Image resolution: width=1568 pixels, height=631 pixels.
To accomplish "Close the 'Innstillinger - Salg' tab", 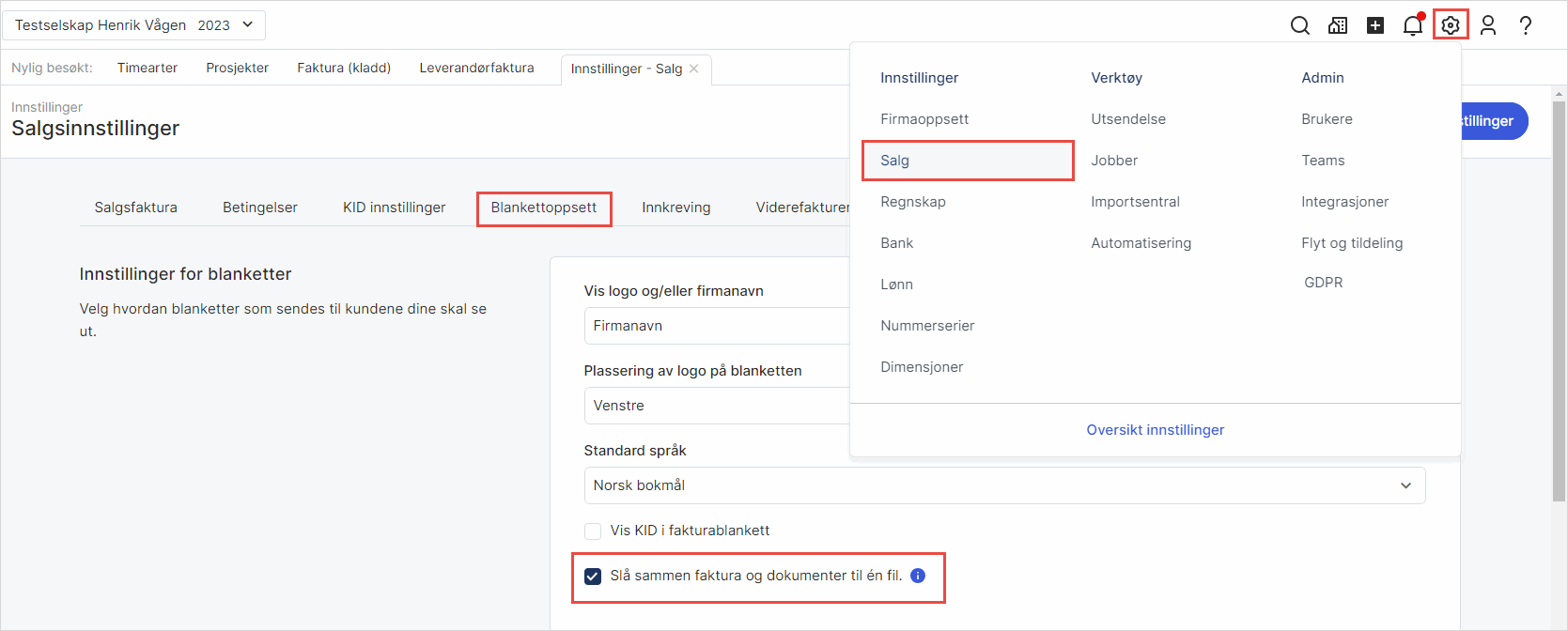I will (694, 69).
